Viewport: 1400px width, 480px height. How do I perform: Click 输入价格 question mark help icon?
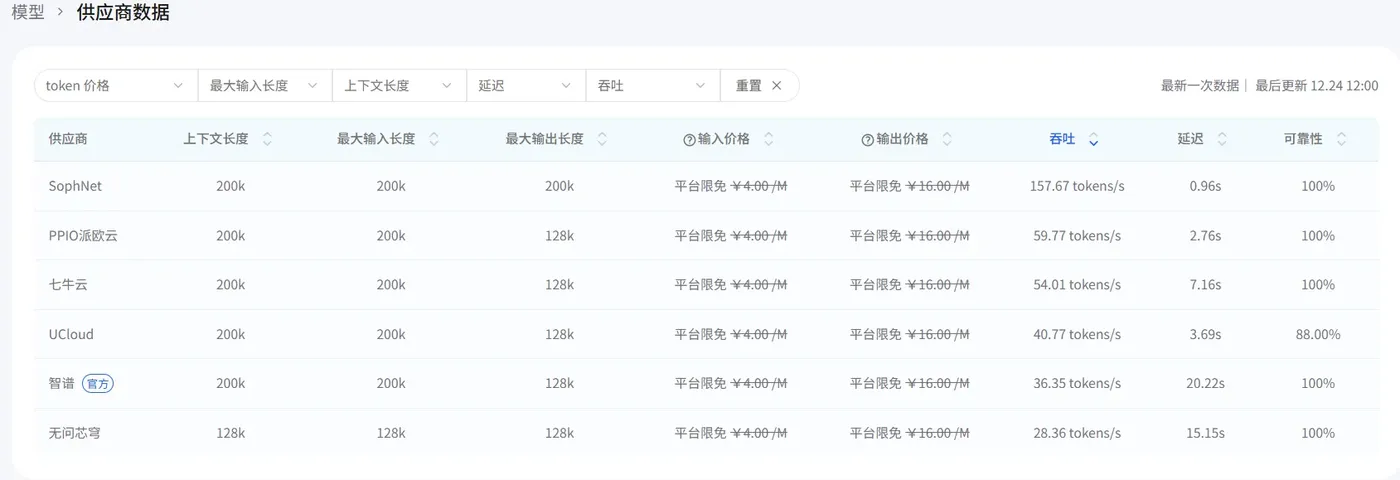tap(689, 140)
